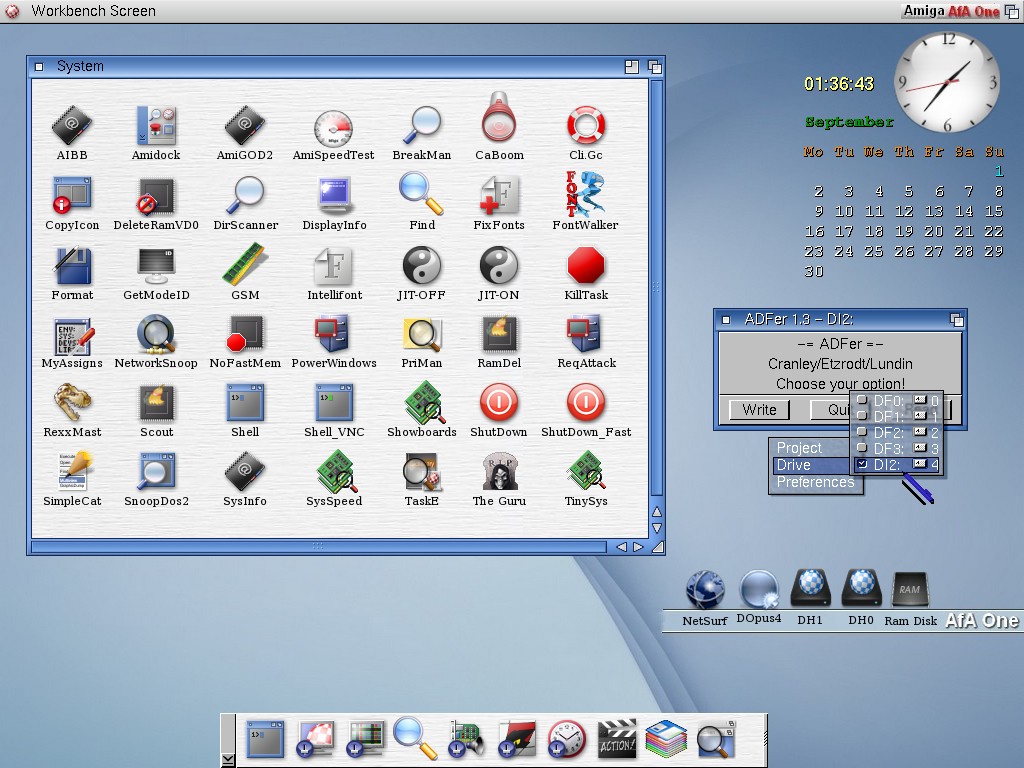Image resolution: width=1024 pixels, height=768 pixels.
Task: Click the Action clapperboard in the dock
Action: coord(617,739)
